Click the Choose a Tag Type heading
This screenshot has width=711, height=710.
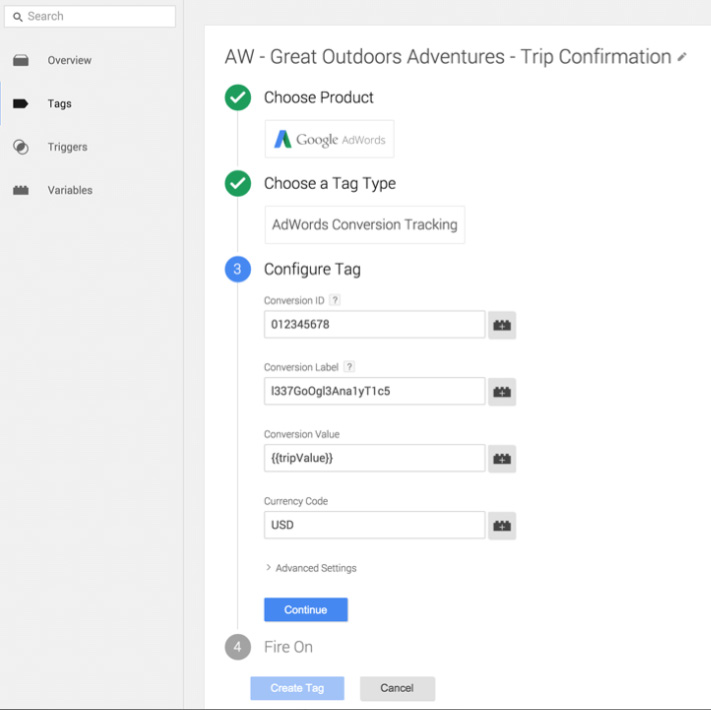point(330,184)
